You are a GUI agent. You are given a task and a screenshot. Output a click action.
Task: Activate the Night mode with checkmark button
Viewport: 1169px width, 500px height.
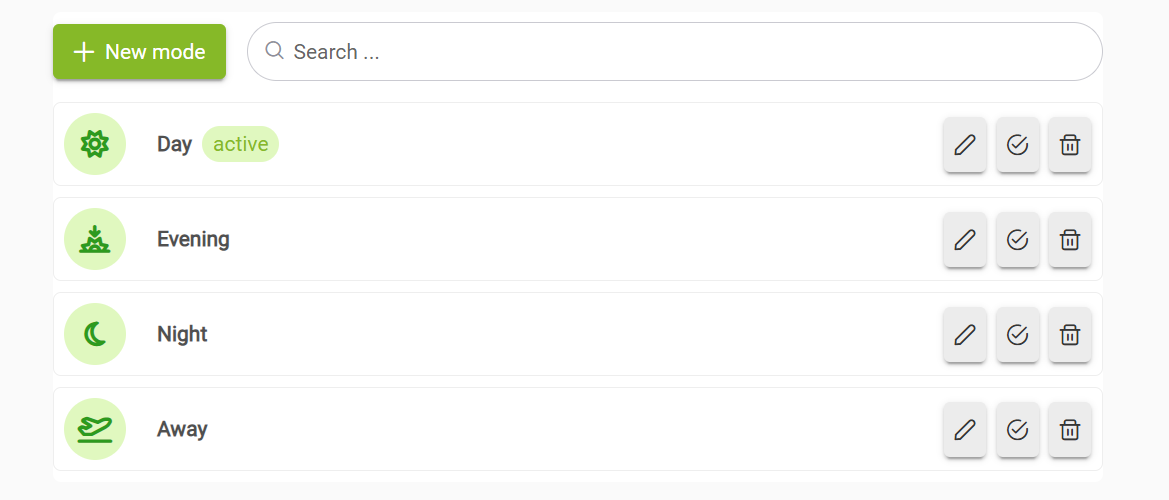[x=1017, y=335]
